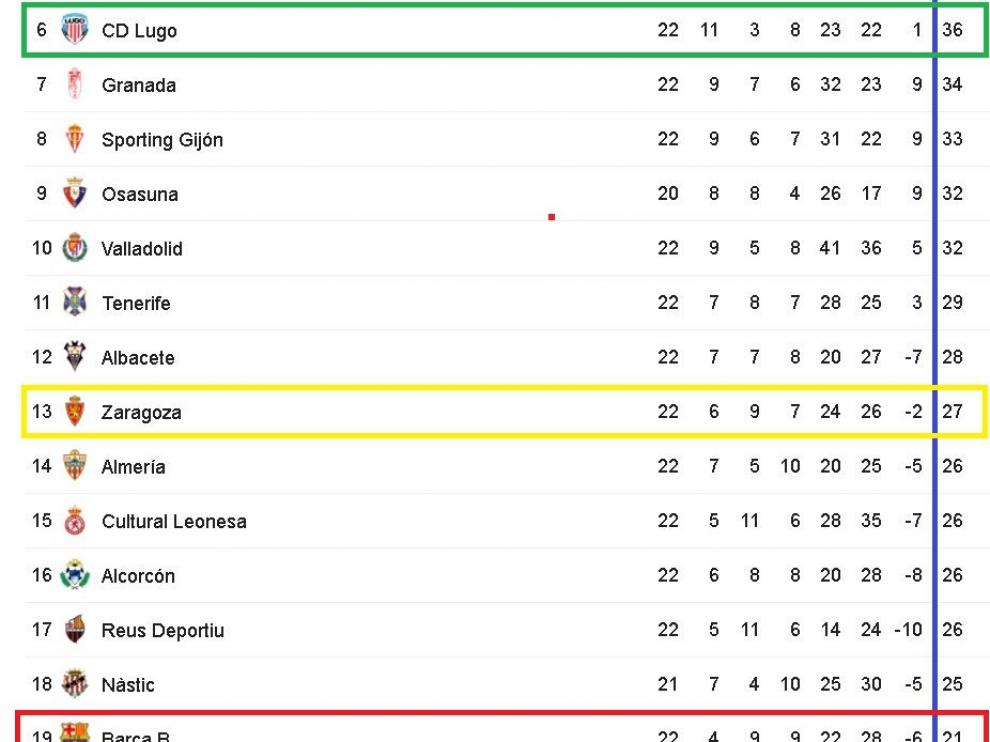Image resolution: width=990 pixels, height=742 pixels.
Task: Select the Osasuna team name
Action: click(140, 194)
